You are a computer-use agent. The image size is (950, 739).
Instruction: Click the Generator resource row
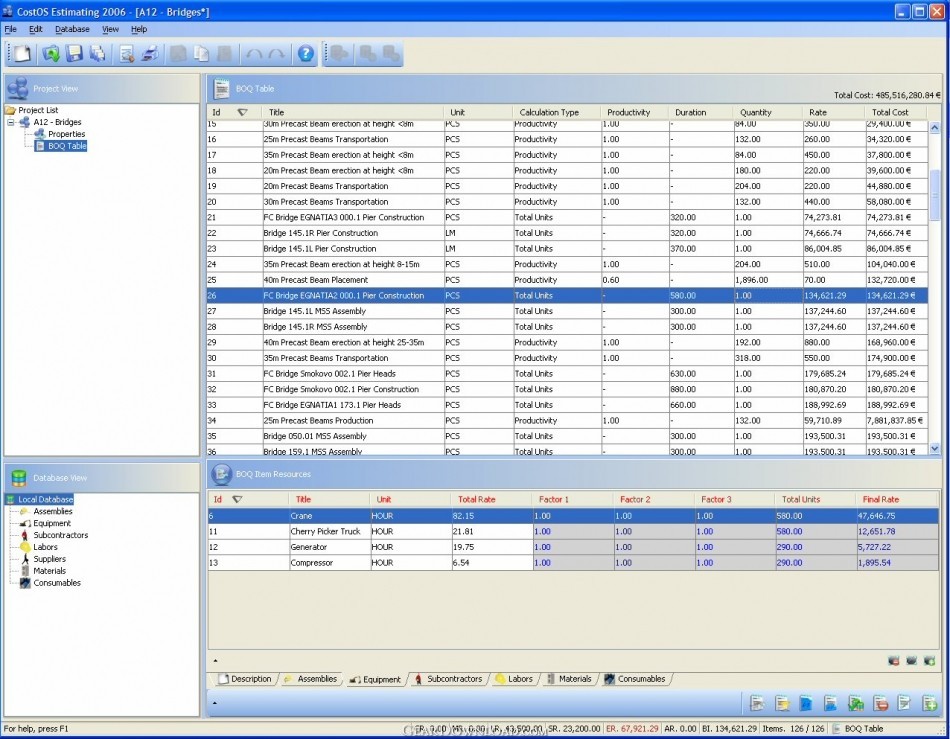(573, 547)
